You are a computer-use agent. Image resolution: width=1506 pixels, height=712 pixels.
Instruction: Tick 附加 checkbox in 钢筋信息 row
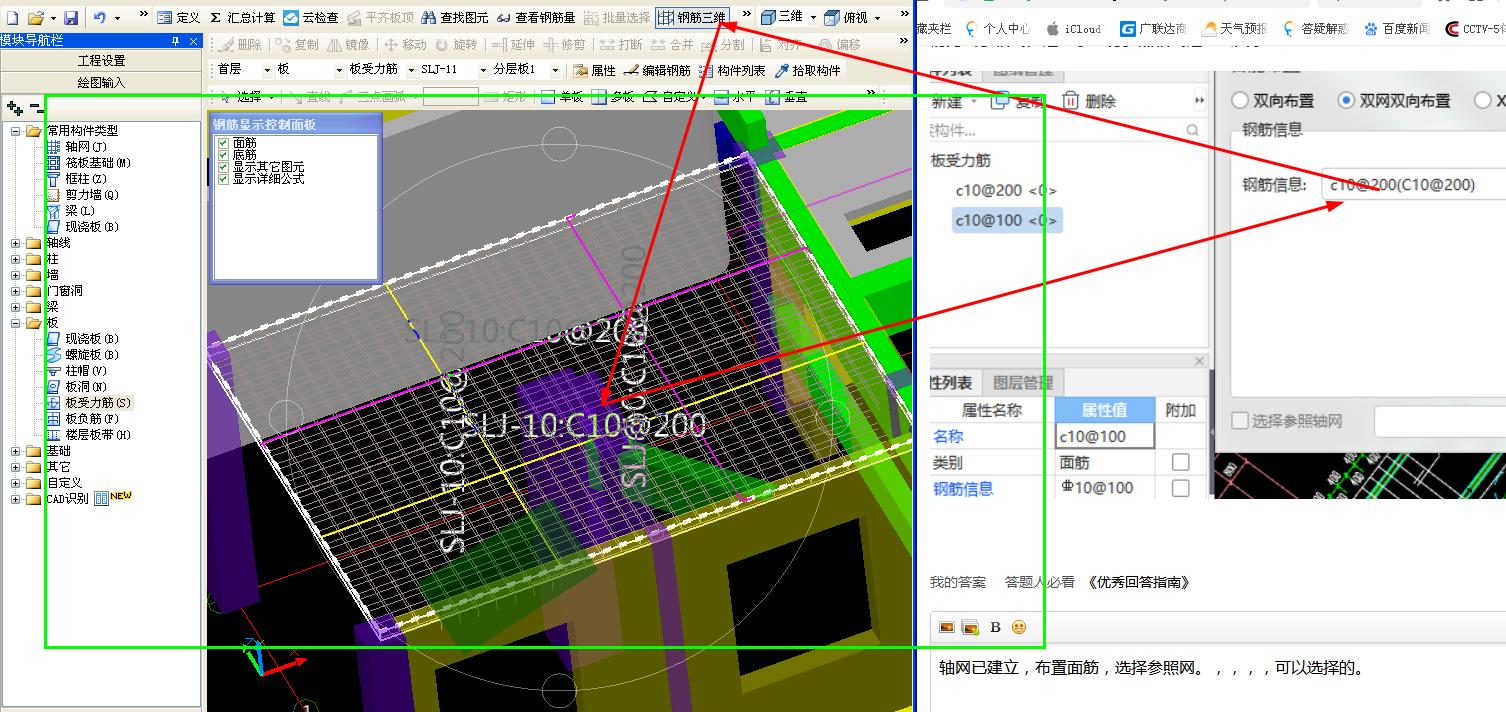(1180, 488)
